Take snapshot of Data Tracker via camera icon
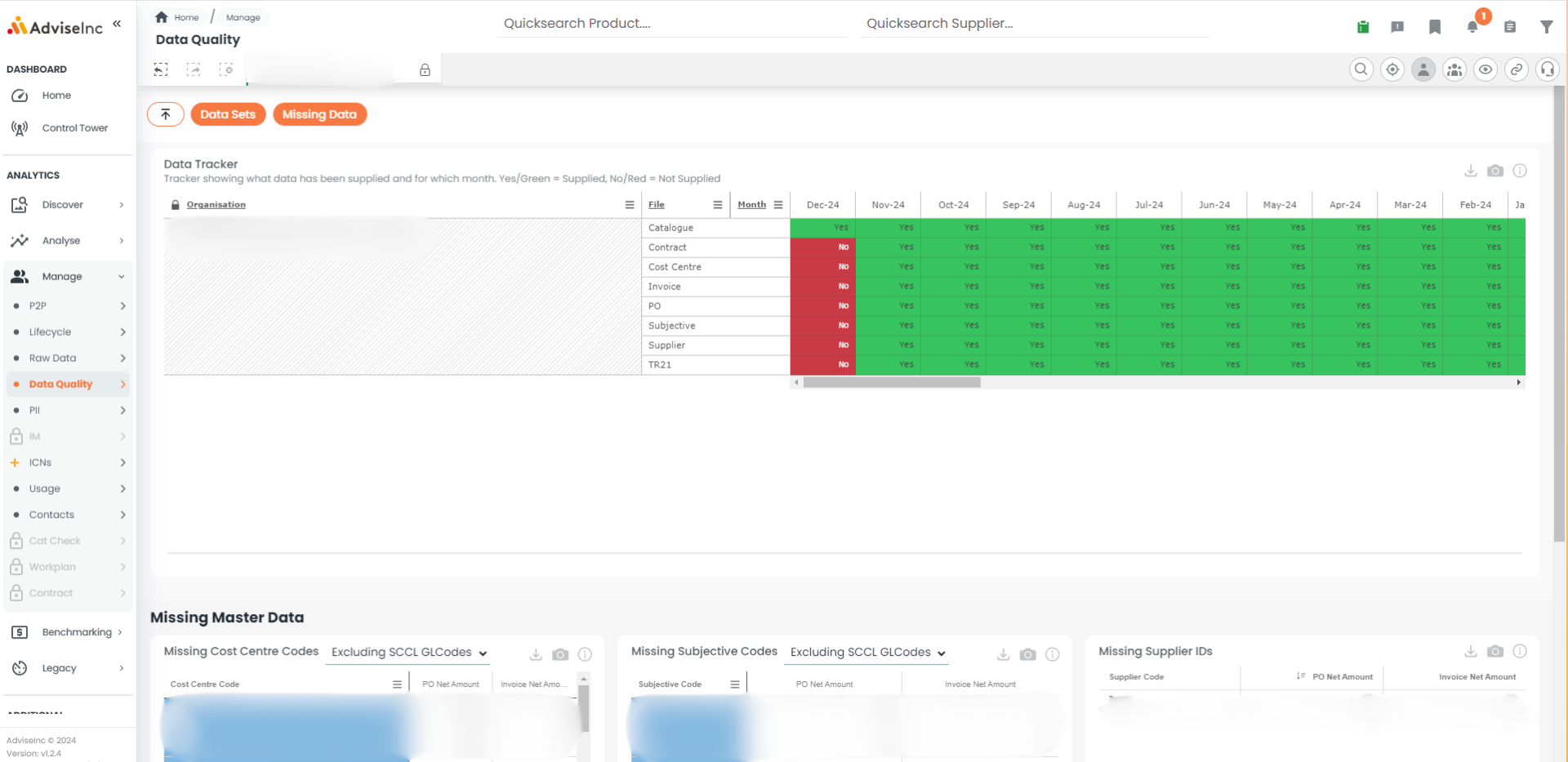1568x762 pixels. tap(1495, 171)
